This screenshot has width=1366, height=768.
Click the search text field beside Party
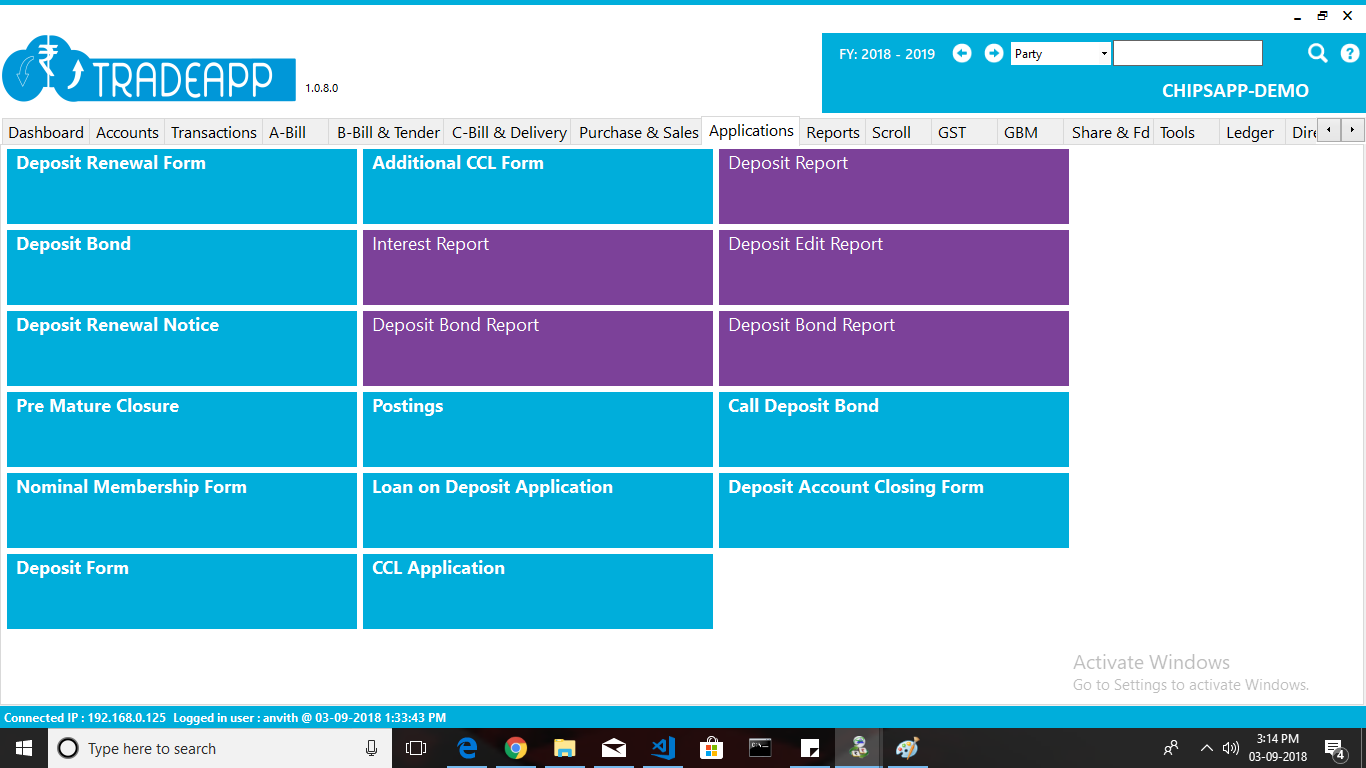[1187, 54]
